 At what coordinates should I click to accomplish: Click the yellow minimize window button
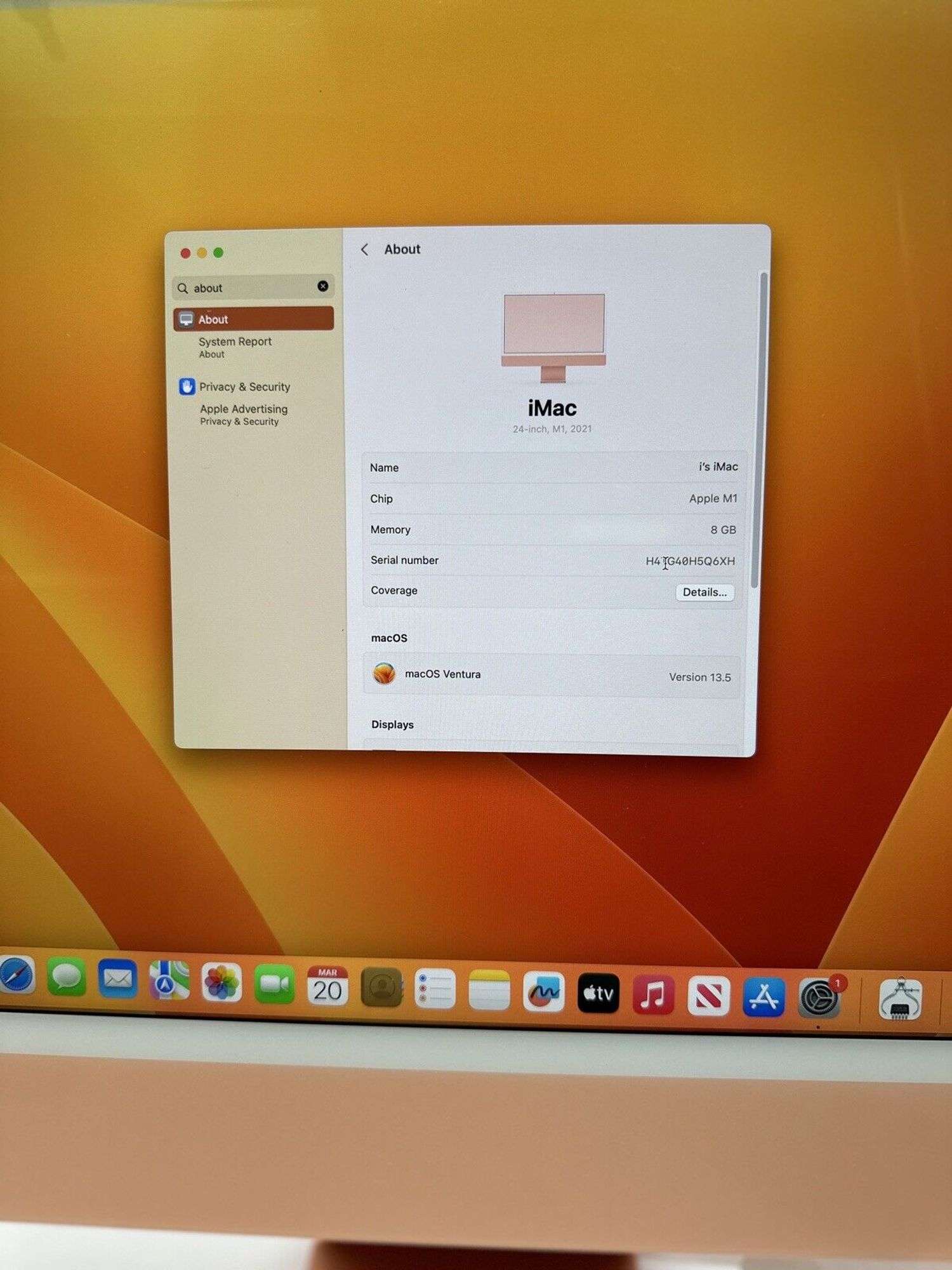pyautogui.click(x=202, y=253)
